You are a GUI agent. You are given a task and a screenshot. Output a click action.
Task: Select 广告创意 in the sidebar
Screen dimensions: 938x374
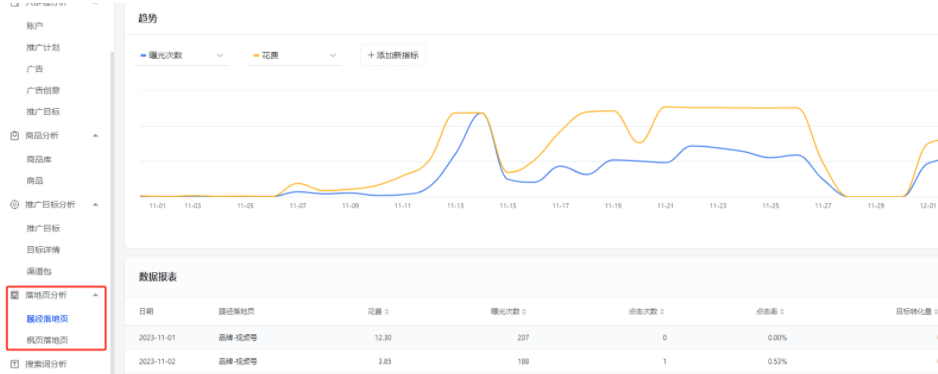point(43,90)
